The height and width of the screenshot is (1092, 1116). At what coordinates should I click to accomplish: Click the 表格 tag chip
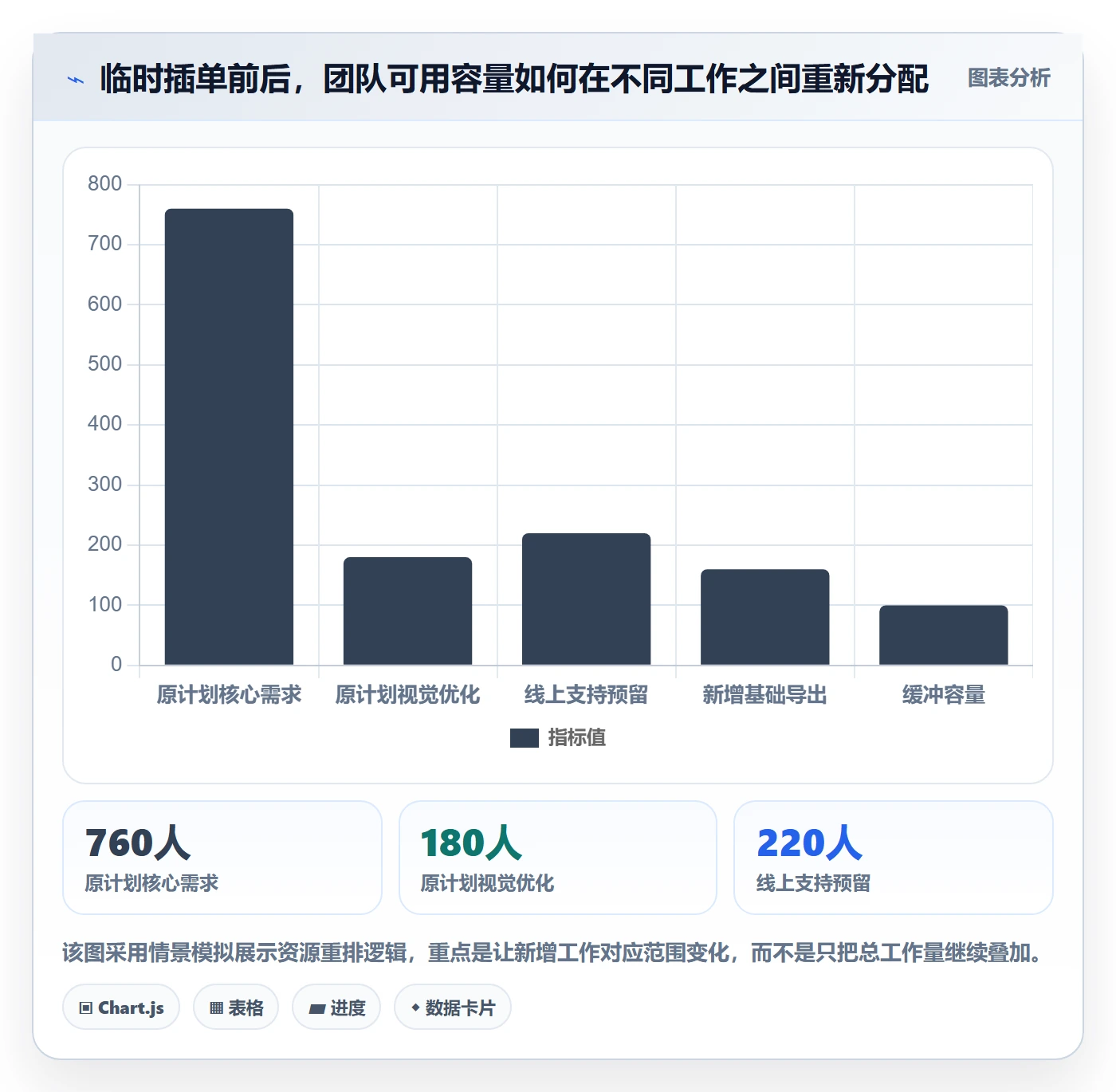point(236,1008)
